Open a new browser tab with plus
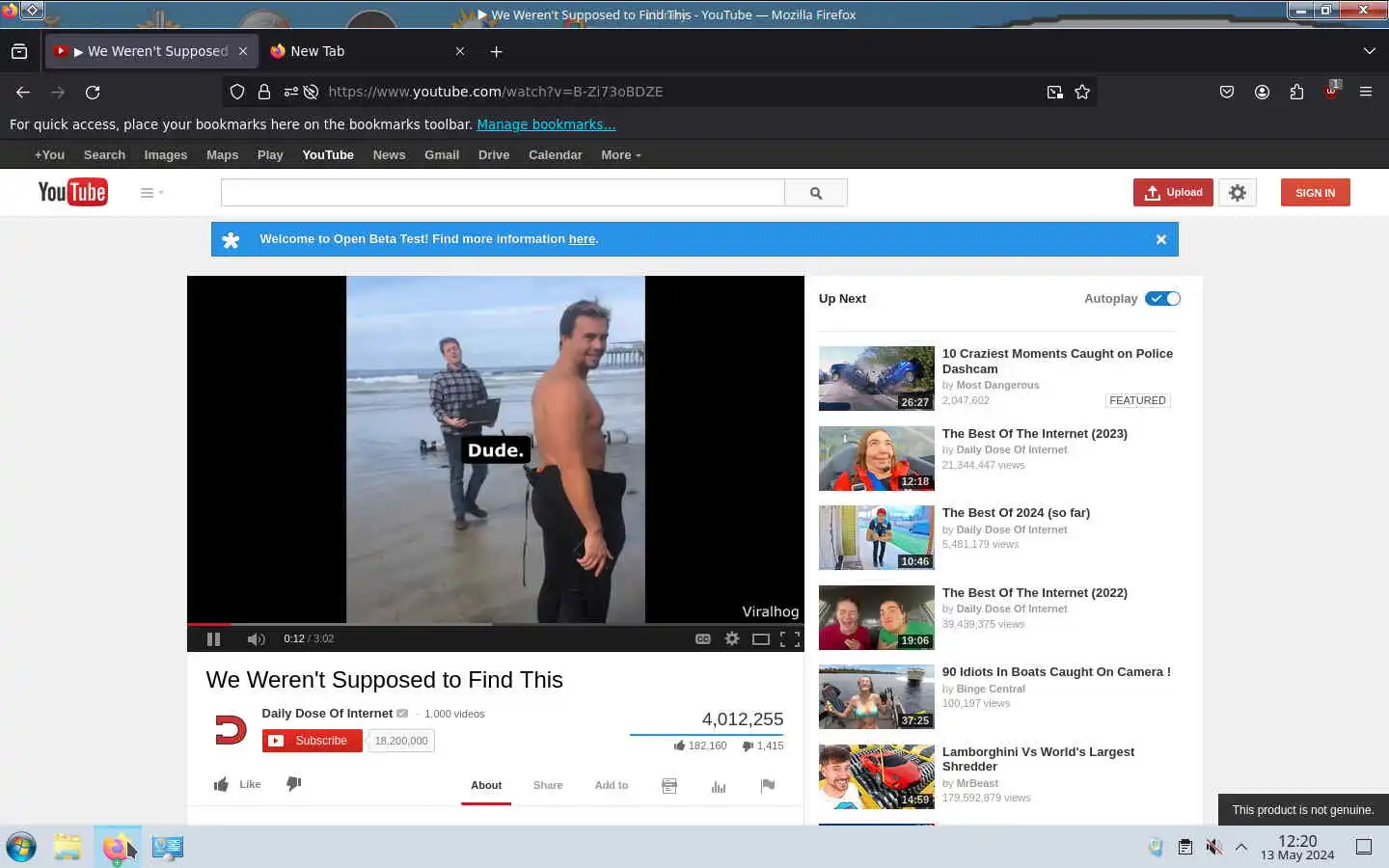1389x868 pixels. pyautogui.click(x=496, y=51)
